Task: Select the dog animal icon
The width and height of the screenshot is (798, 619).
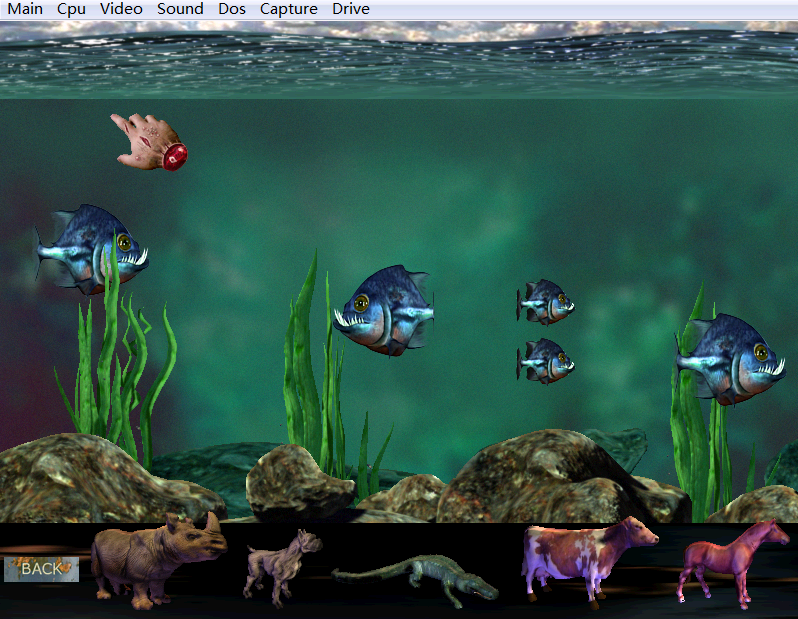Action: point(281,568)
